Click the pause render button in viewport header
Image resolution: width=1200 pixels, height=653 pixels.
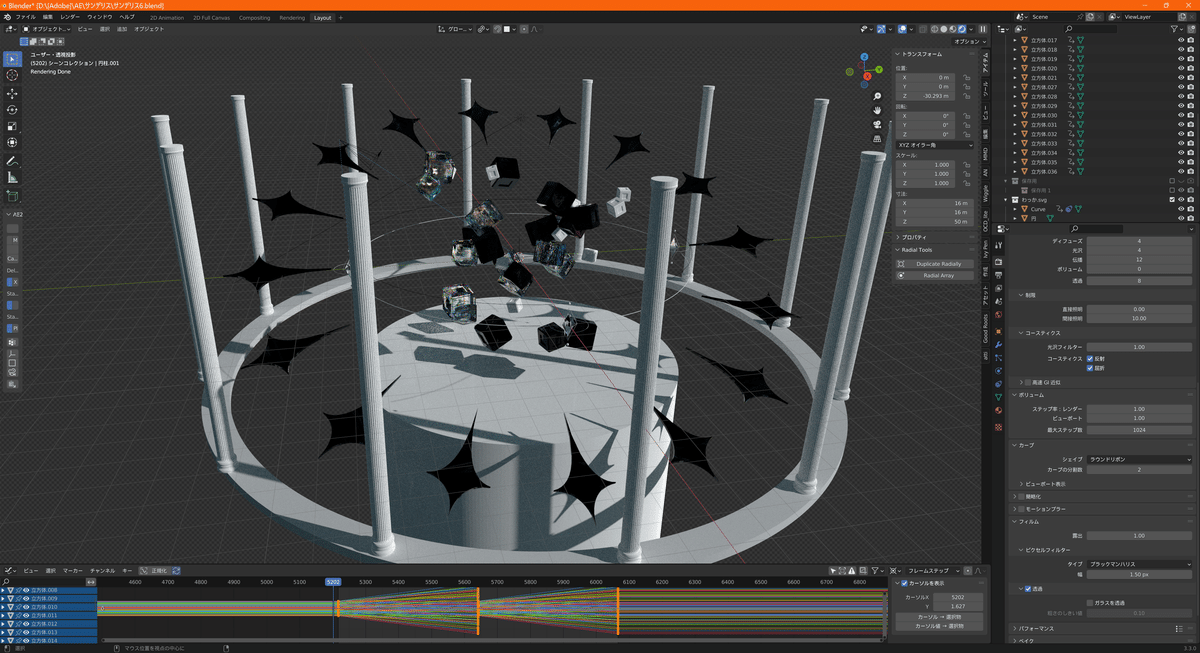(982, 29)
